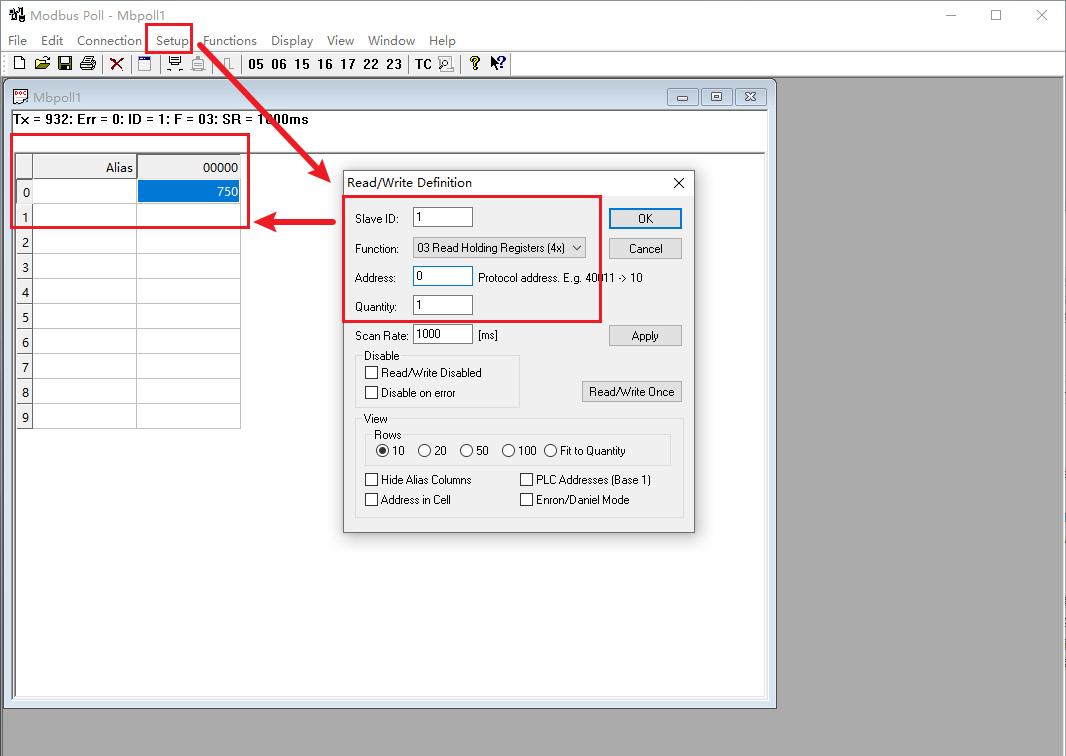Click the yellow question mark About icon
1066x756 pixels.
point(475,64)
